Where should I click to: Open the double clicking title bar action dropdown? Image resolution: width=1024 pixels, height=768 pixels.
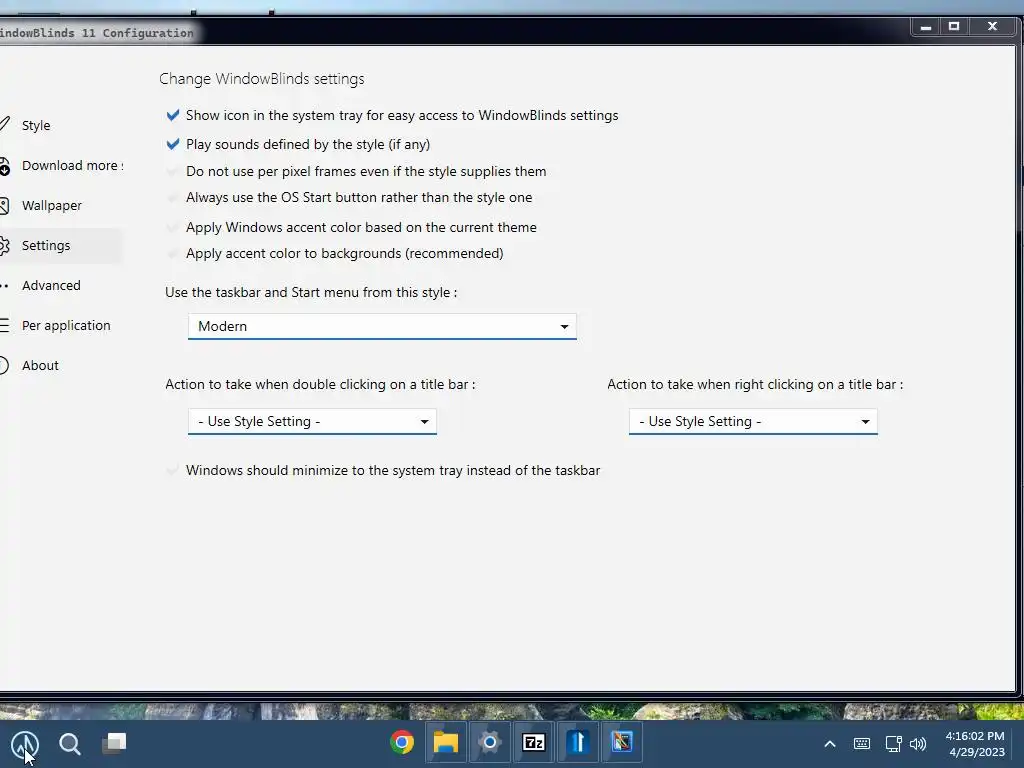312,421
